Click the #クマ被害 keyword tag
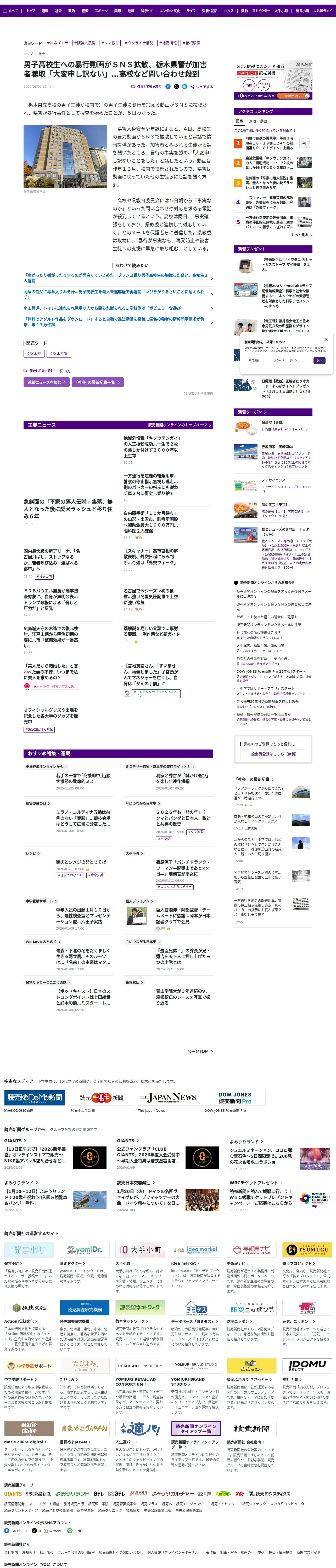This screenshot has width=336, height=1568. pos(110,43)
